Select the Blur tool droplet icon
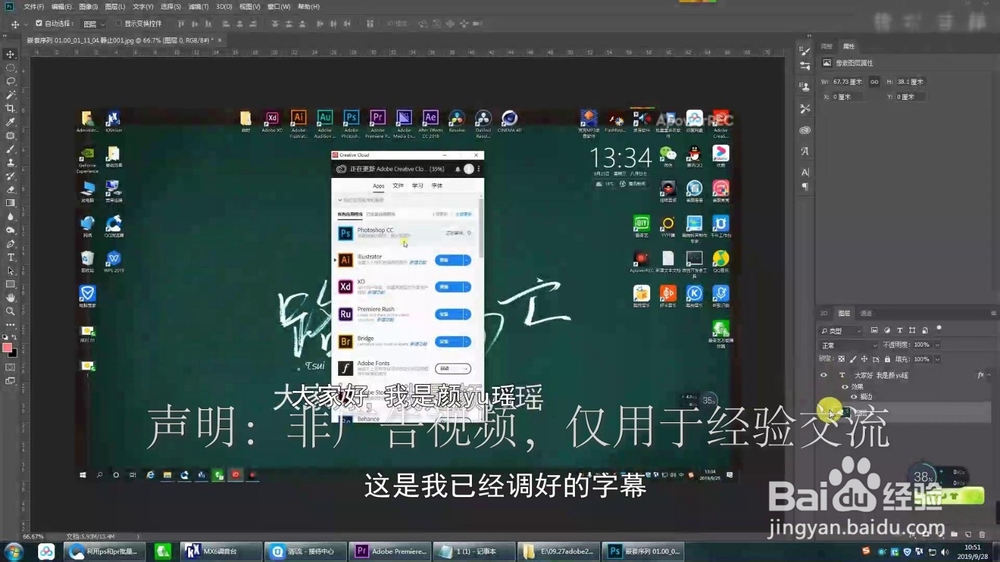Viewport: 1000px width, 562px height. click(10, 216)
